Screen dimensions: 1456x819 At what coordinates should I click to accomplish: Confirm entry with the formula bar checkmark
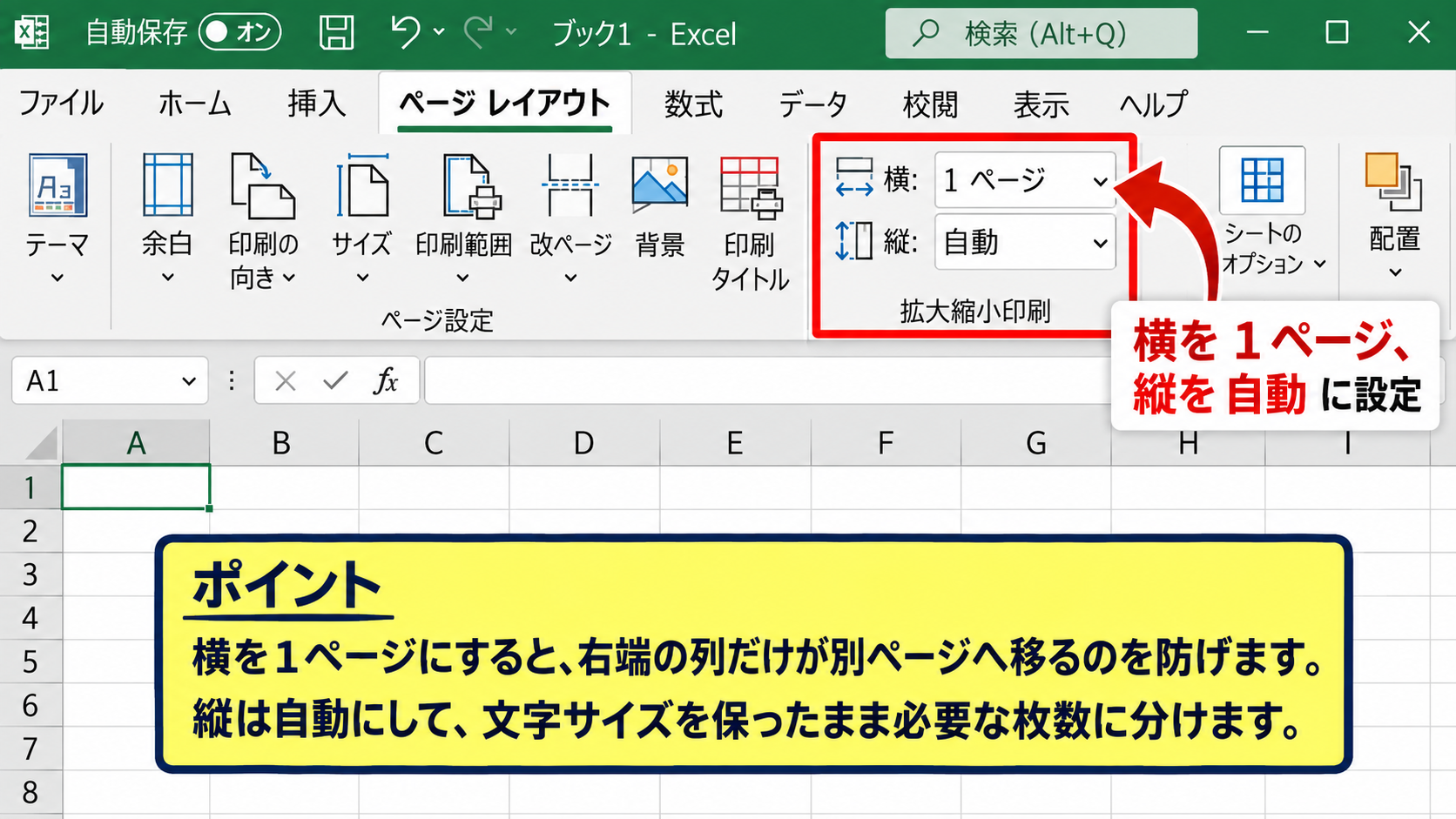coord(335,381)
